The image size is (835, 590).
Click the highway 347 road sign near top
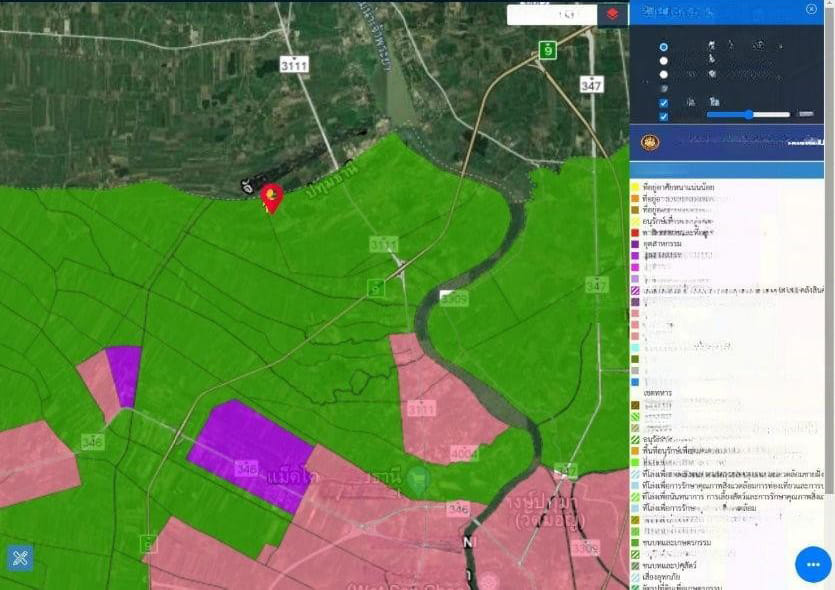pos(592,85)
